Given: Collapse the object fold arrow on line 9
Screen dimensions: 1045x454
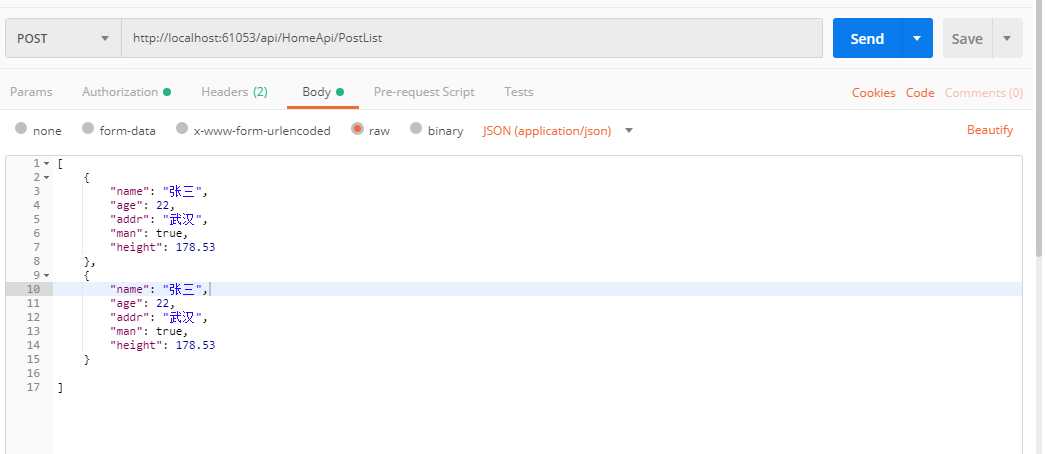Looking at the screenshot, I should pyautogui.click(x=47, y=275).
